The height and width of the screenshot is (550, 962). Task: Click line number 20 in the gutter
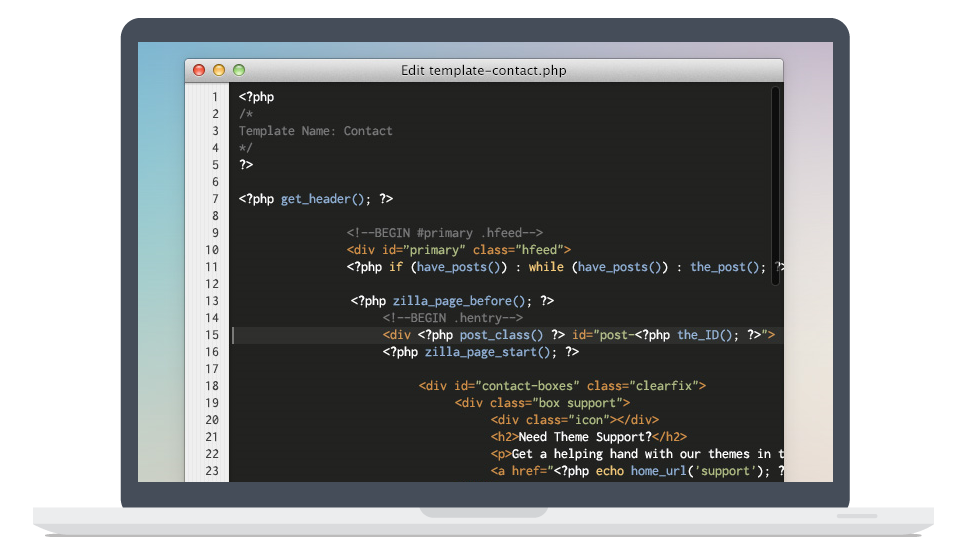[212, 420]
